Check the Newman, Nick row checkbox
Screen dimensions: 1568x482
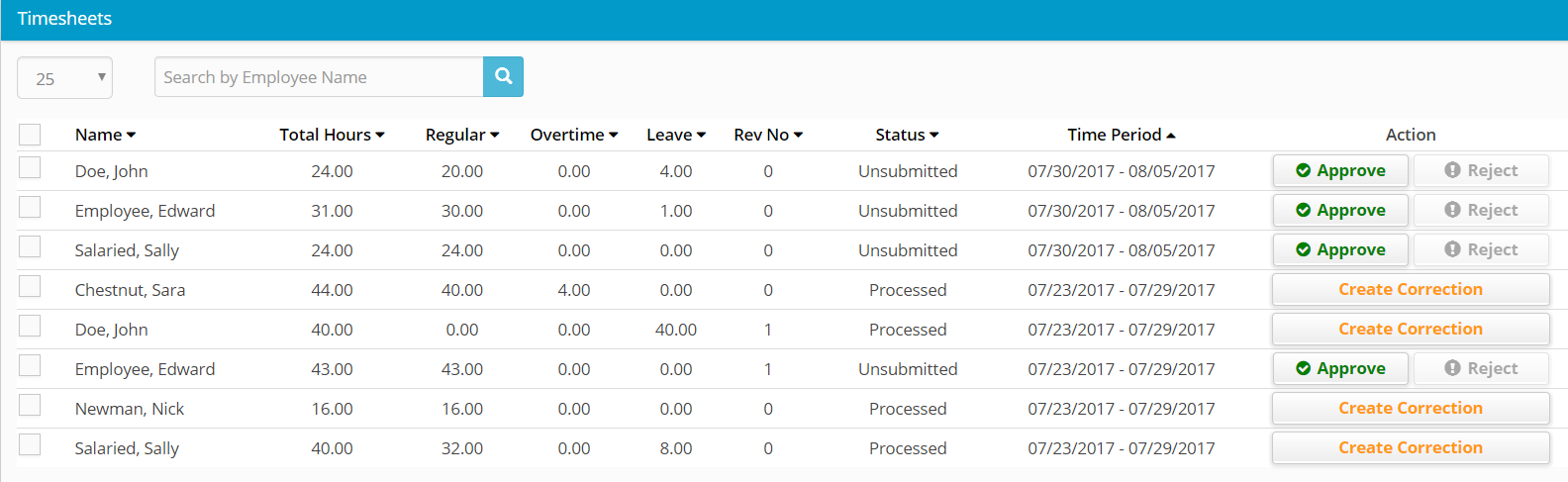click(30, 406)
